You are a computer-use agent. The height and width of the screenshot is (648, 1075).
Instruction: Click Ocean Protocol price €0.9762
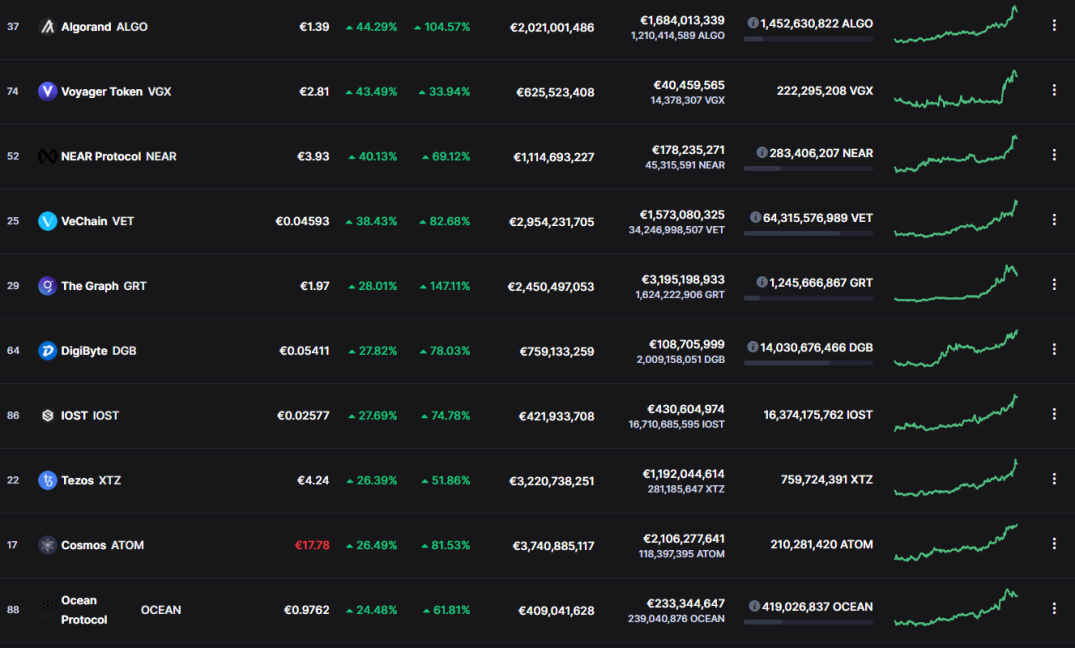(x=306, y=610)
